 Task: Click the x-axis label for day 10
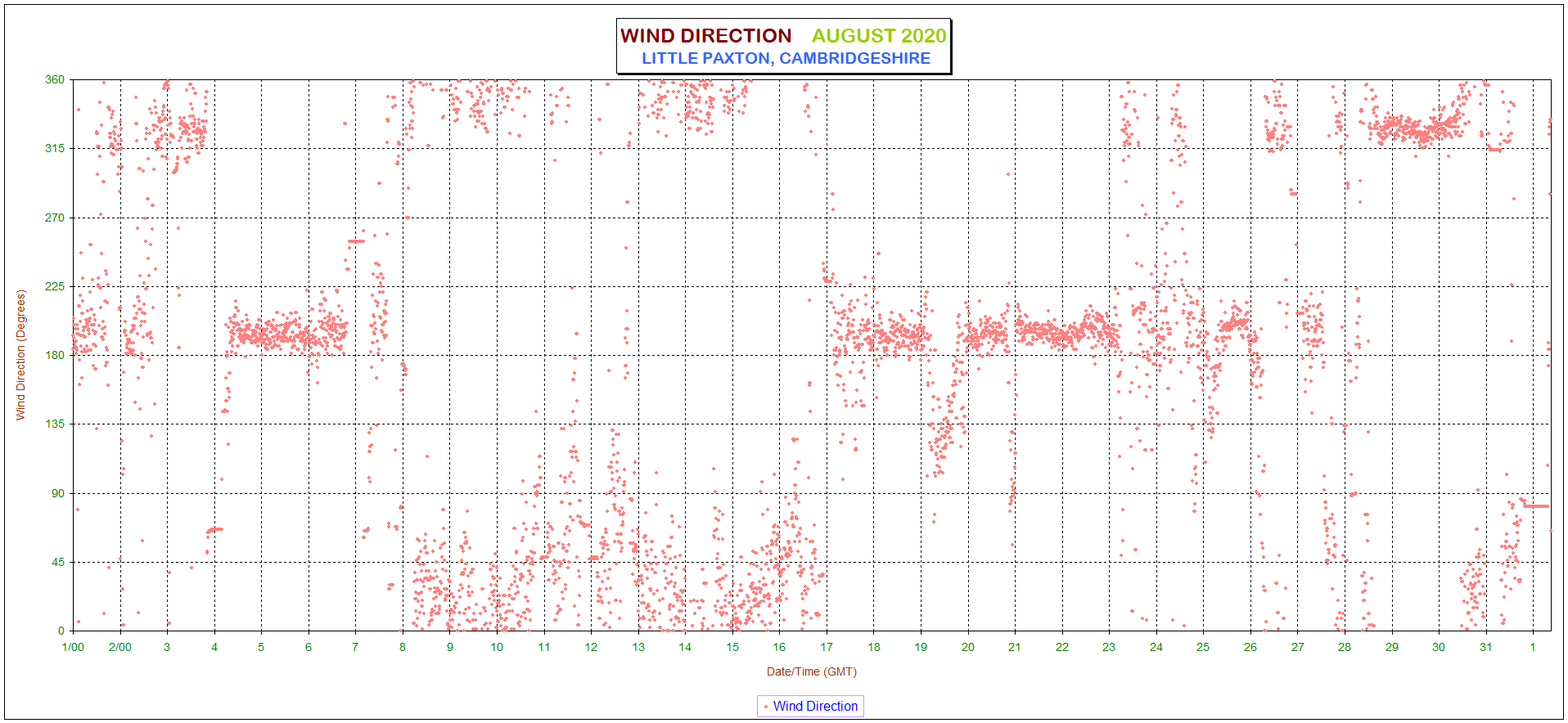tap(497, 647)
